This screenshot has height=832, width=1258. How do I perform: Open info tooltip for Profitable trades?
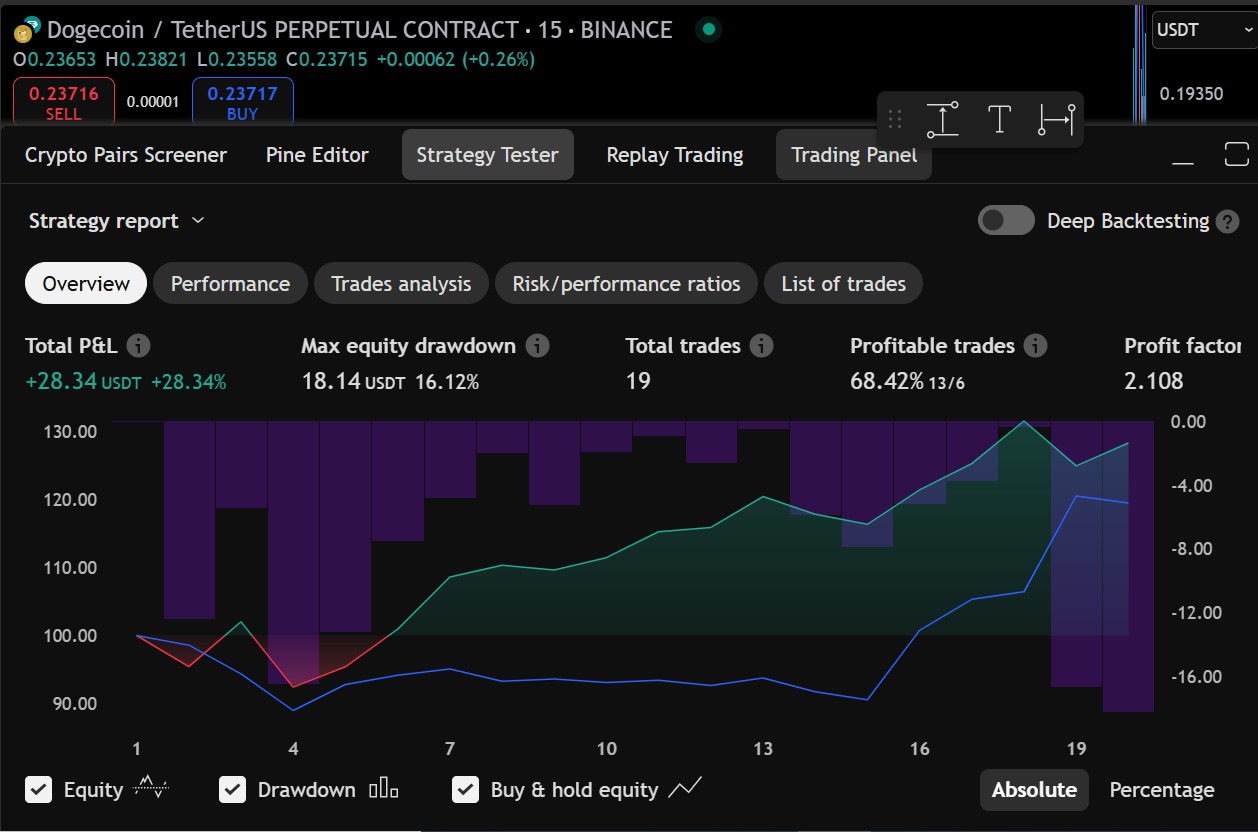(x=1036, y=346)
